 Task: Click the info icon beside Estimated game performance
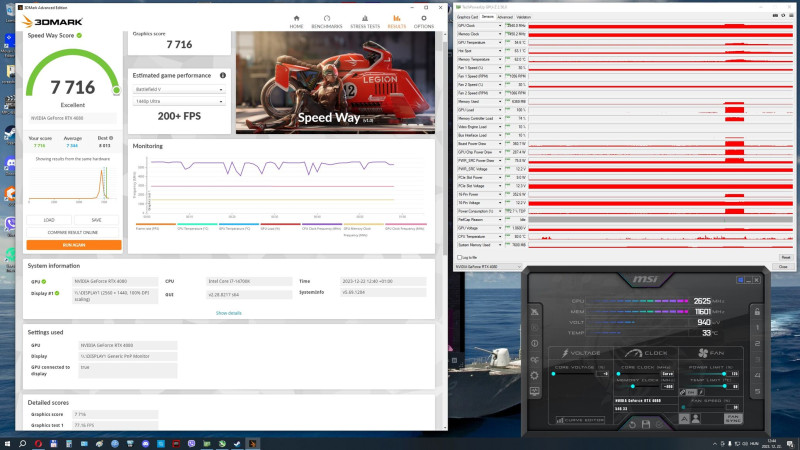tap(223, 75)
